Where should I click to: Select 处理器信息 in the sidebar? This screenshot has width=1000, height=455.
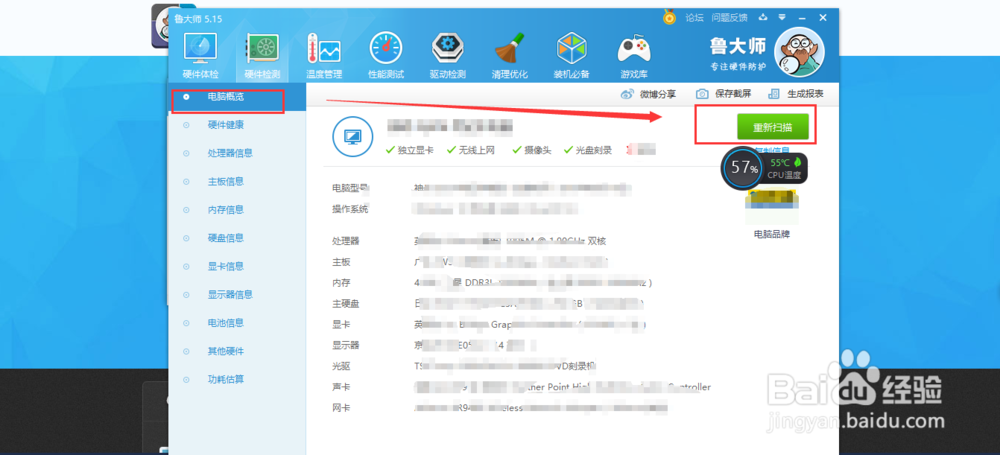coord(230,153)
